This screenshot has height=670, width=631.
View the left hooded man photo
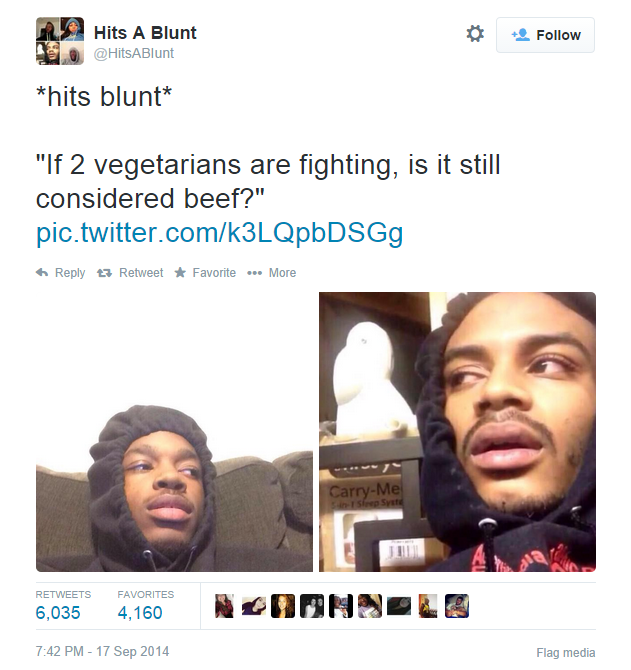tap(174, 432)
